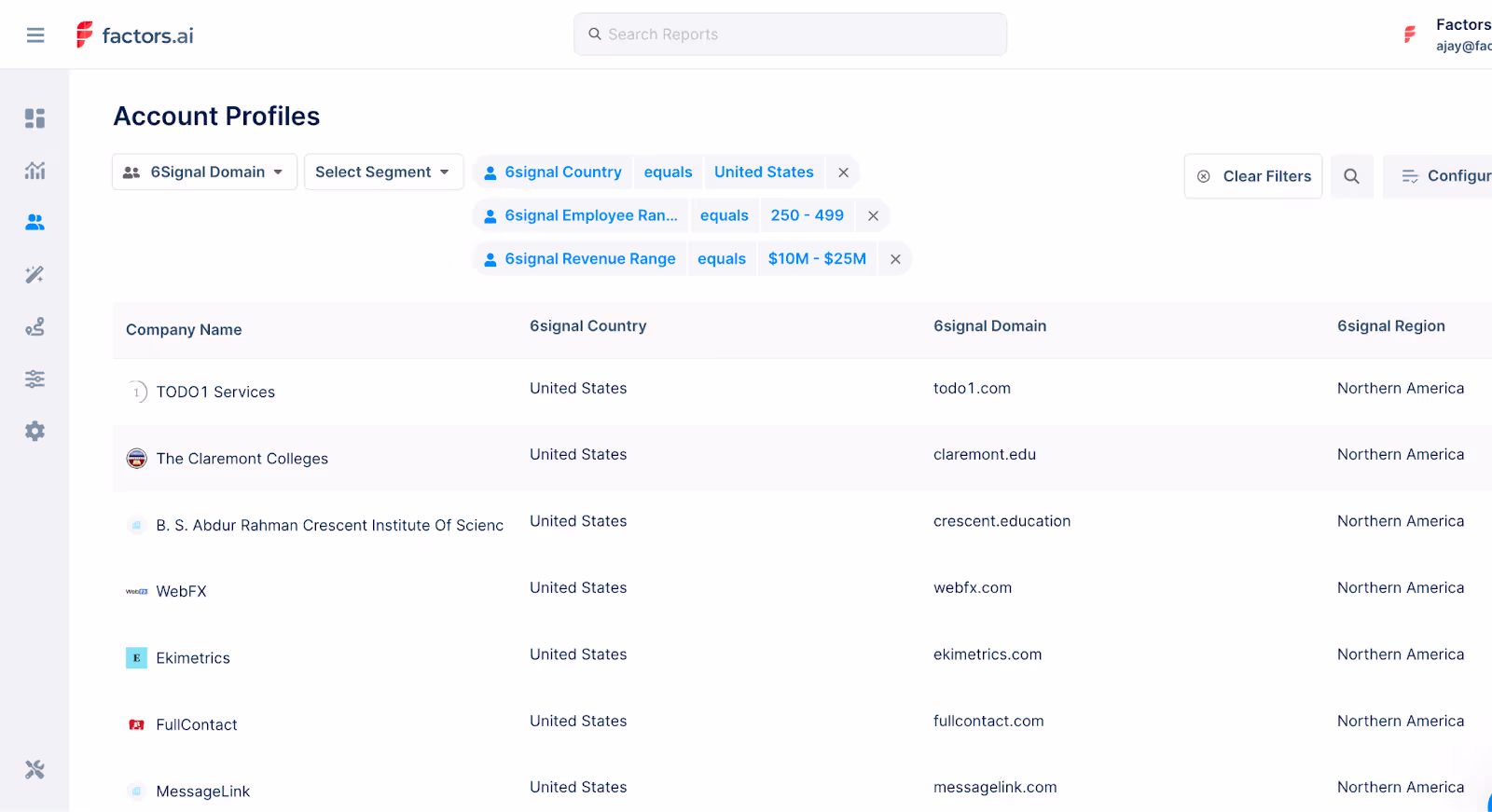Click the Ekimetrics logo icon

(x=137, y=658)
